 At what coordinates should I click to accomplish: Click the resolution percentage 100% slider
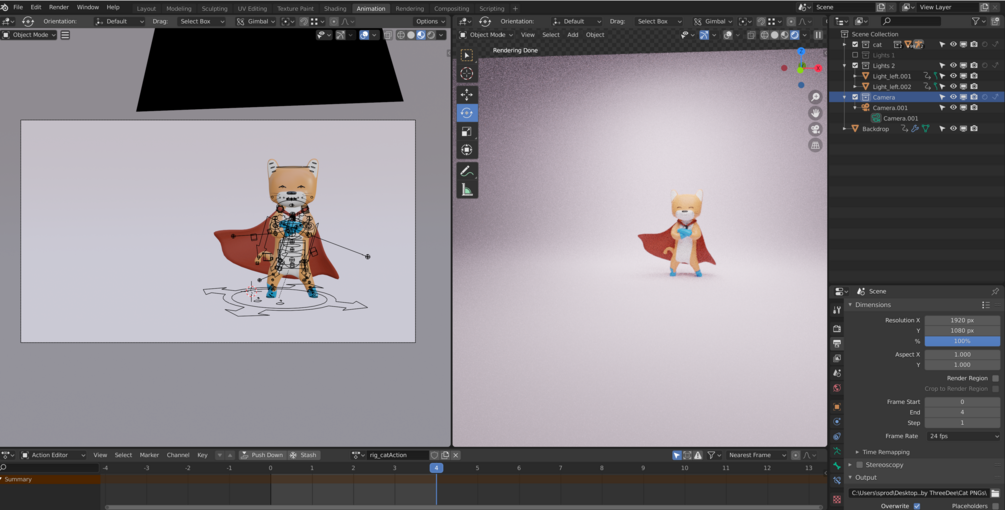tap(962, 341)
